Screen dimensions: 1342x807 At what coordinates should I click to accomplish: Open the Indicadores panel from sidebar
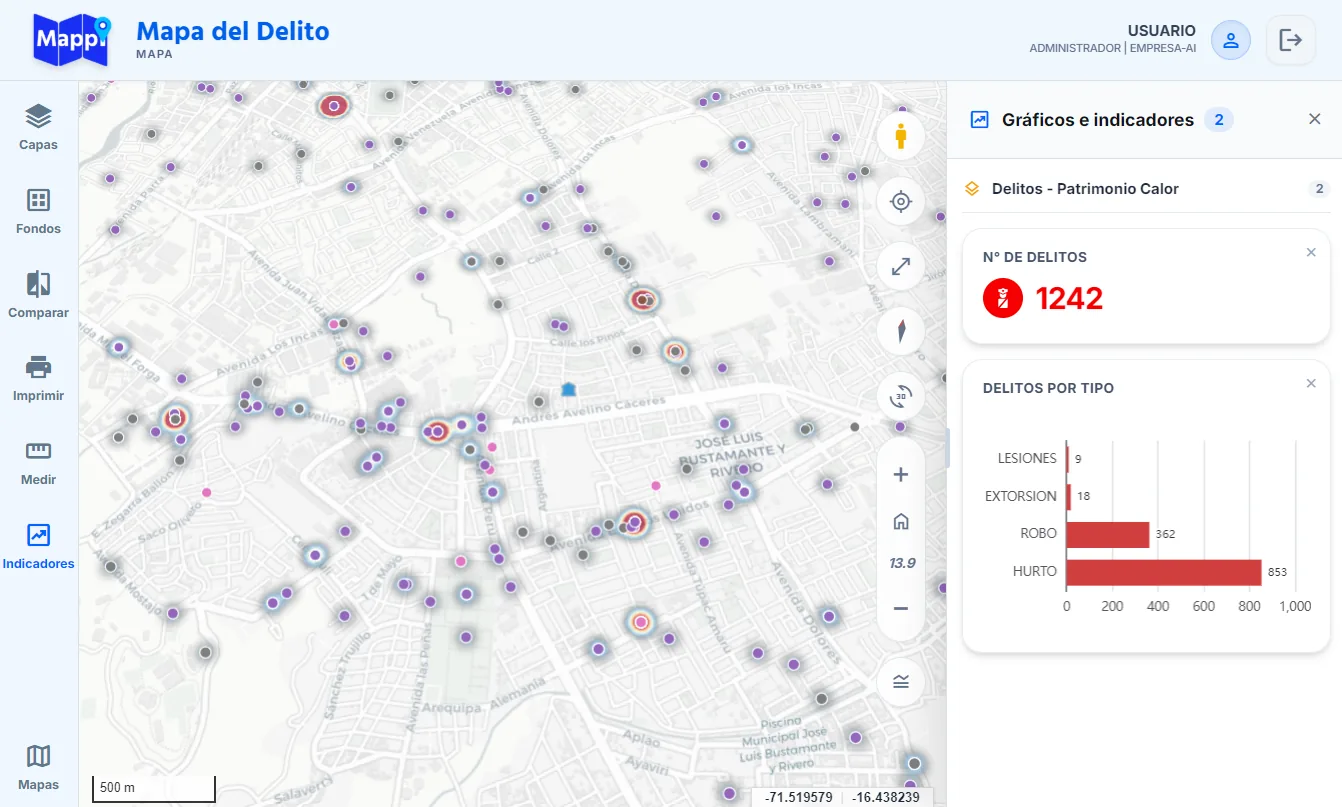point(38,547)
